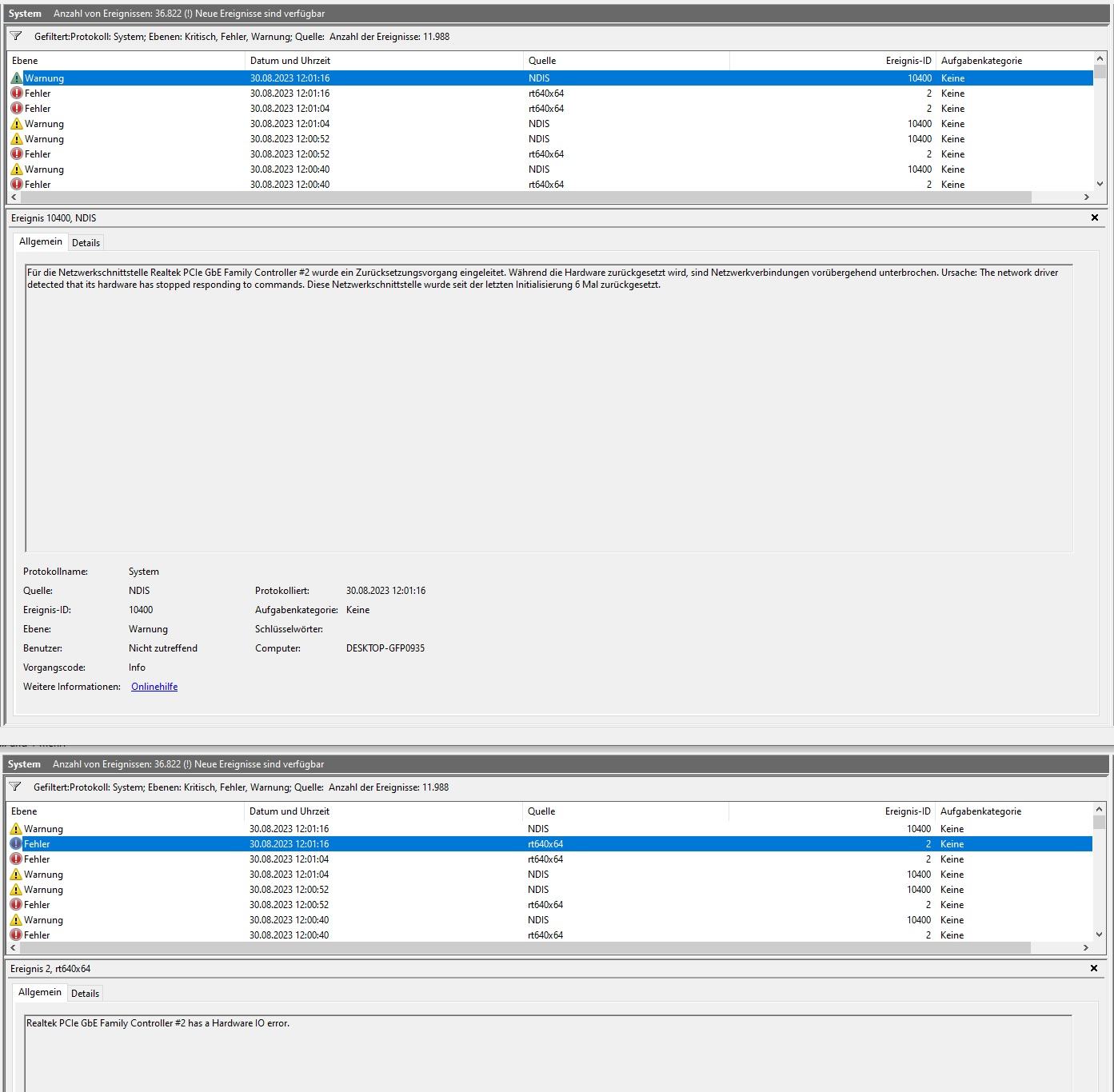Sort by Ebene column in lower list
The height and width of the screenshot is (1092, 1114).
(126, 811)
